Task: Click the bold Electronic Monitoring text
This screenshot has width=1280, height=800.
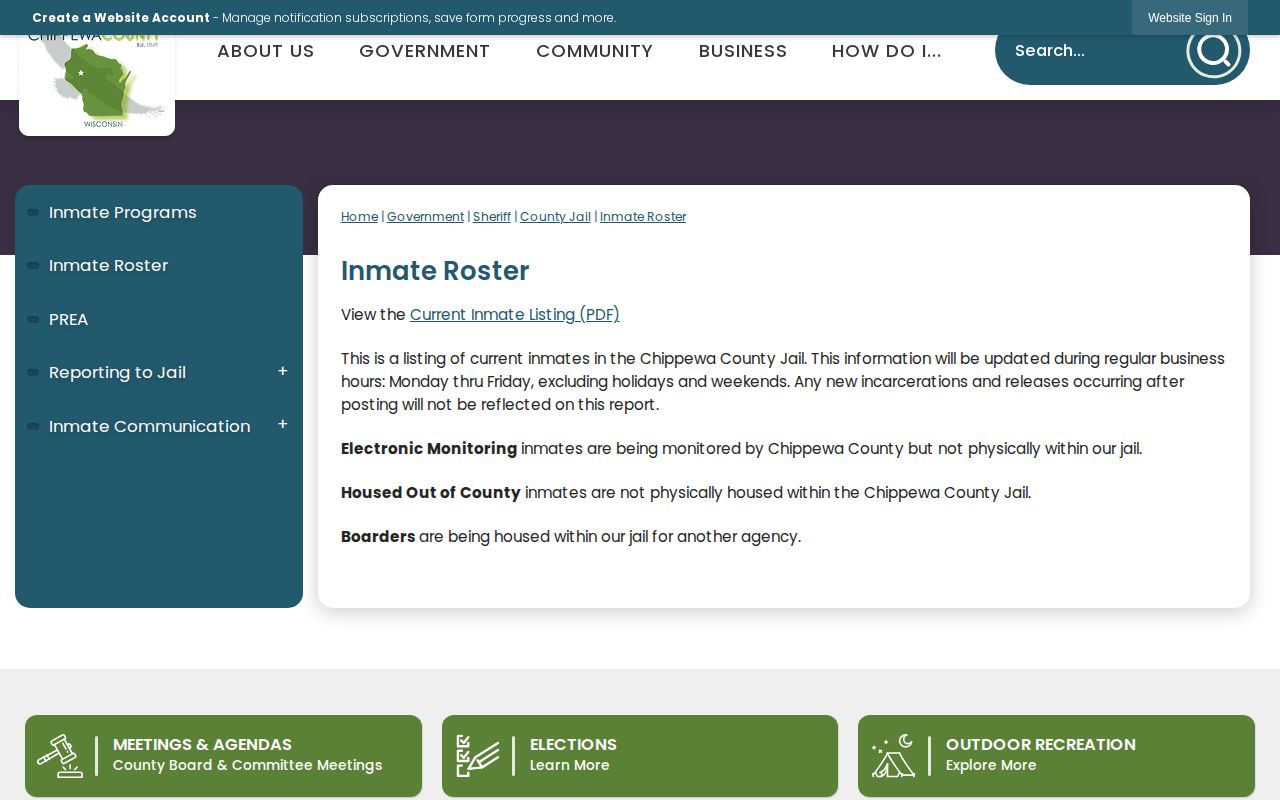Action: coord(429,449)
